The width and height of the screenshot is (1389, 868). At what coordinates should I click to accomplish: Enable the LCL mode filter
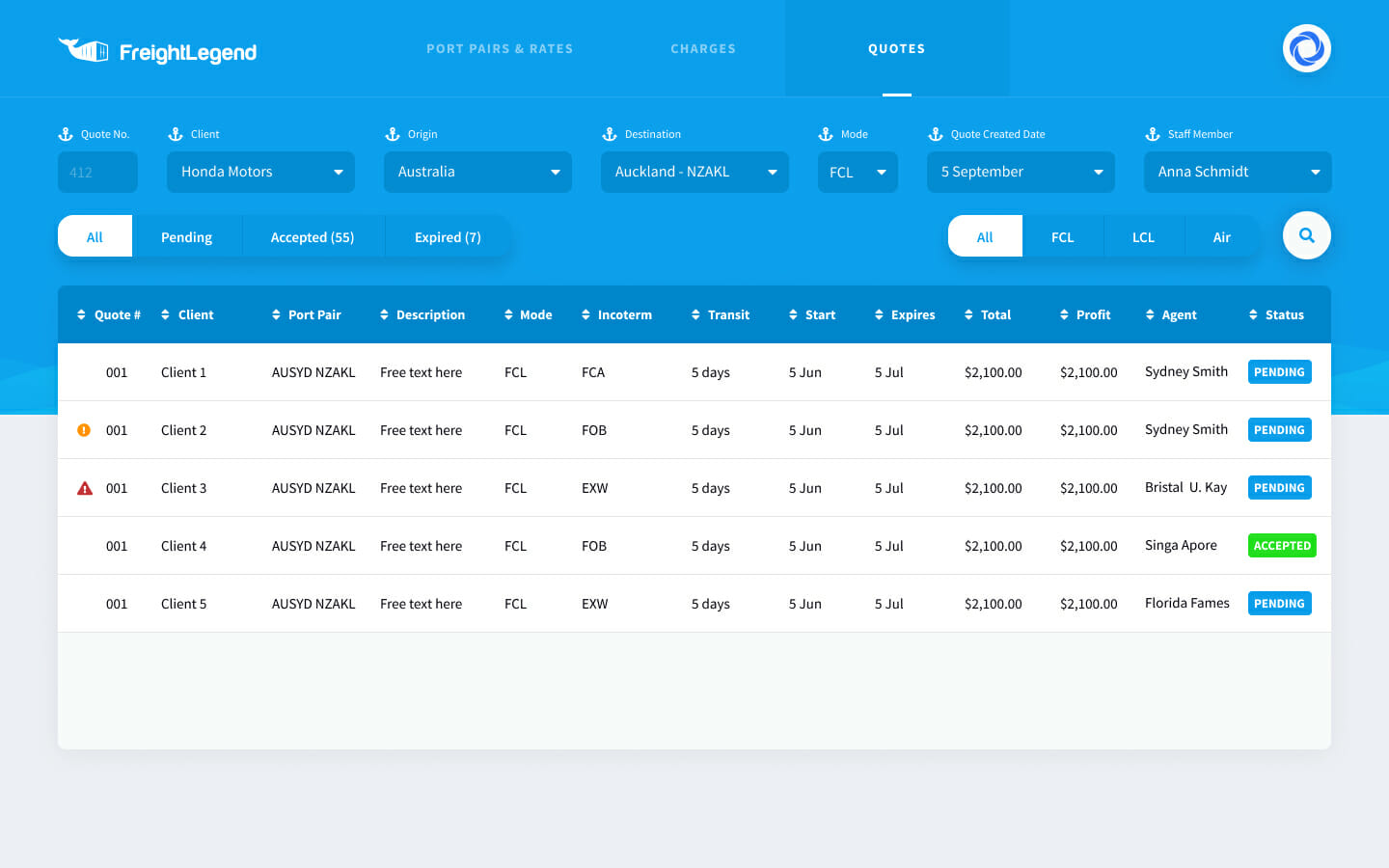[1143, 236]
